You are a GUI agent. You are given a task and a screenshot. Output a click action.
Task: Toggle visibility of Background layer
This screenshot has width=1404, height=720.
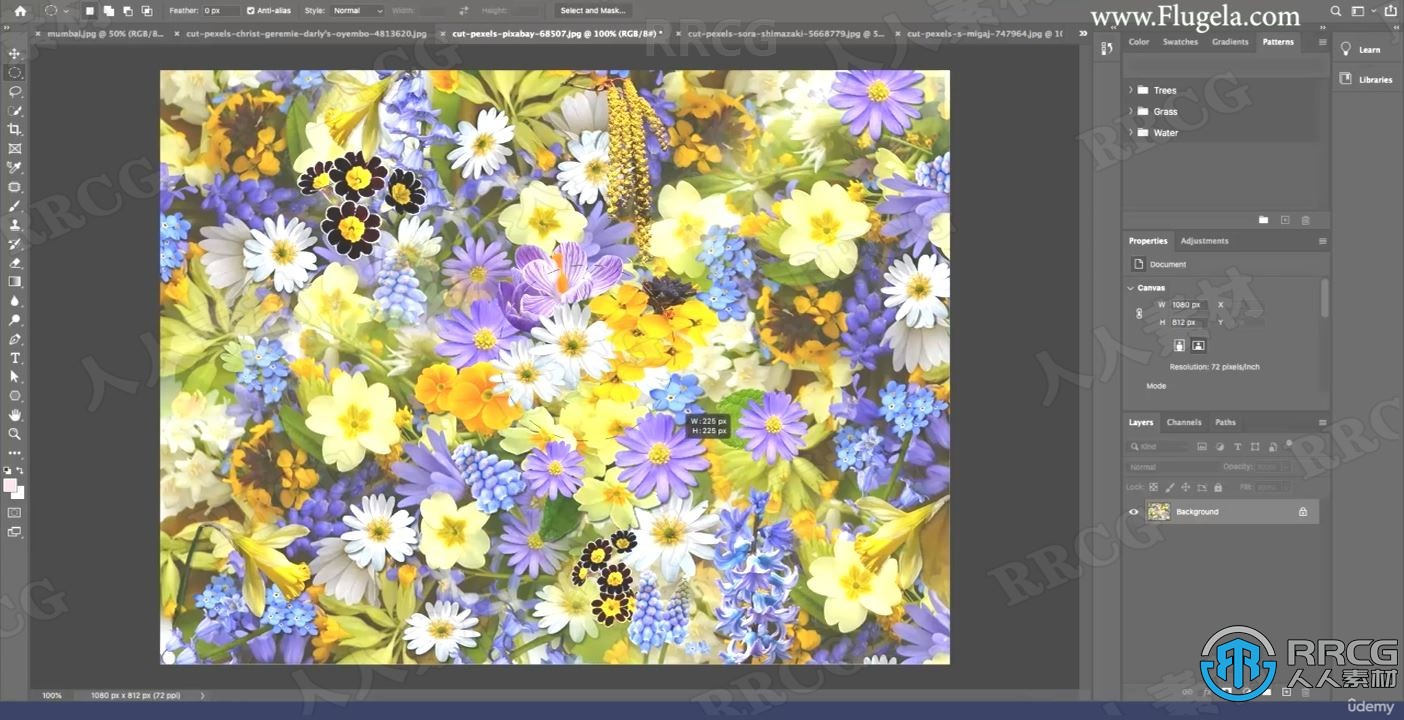[1133, 512]
